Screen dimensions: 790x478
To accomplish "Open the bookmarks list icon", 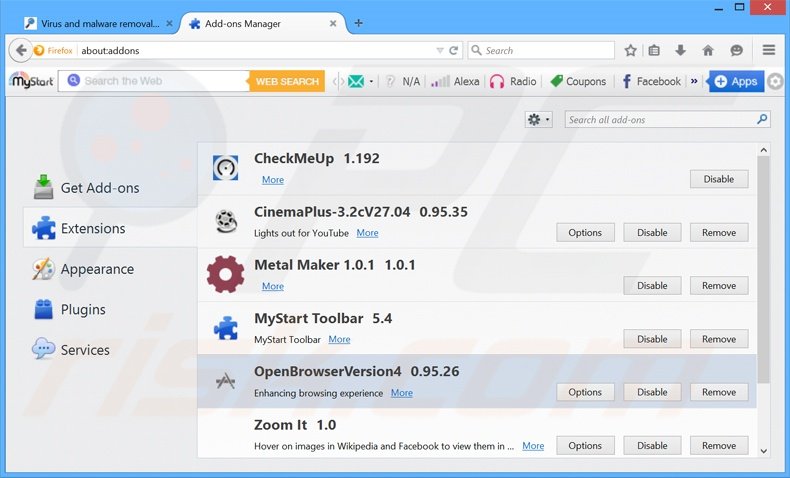I will pyautogui.click(x=654, y=50).
